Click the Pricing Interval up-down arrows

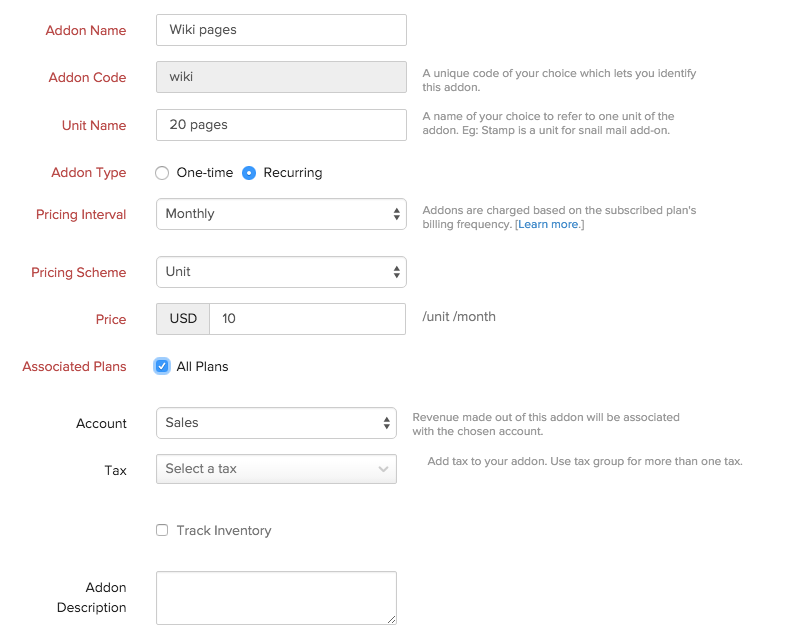tap(396, 214)
